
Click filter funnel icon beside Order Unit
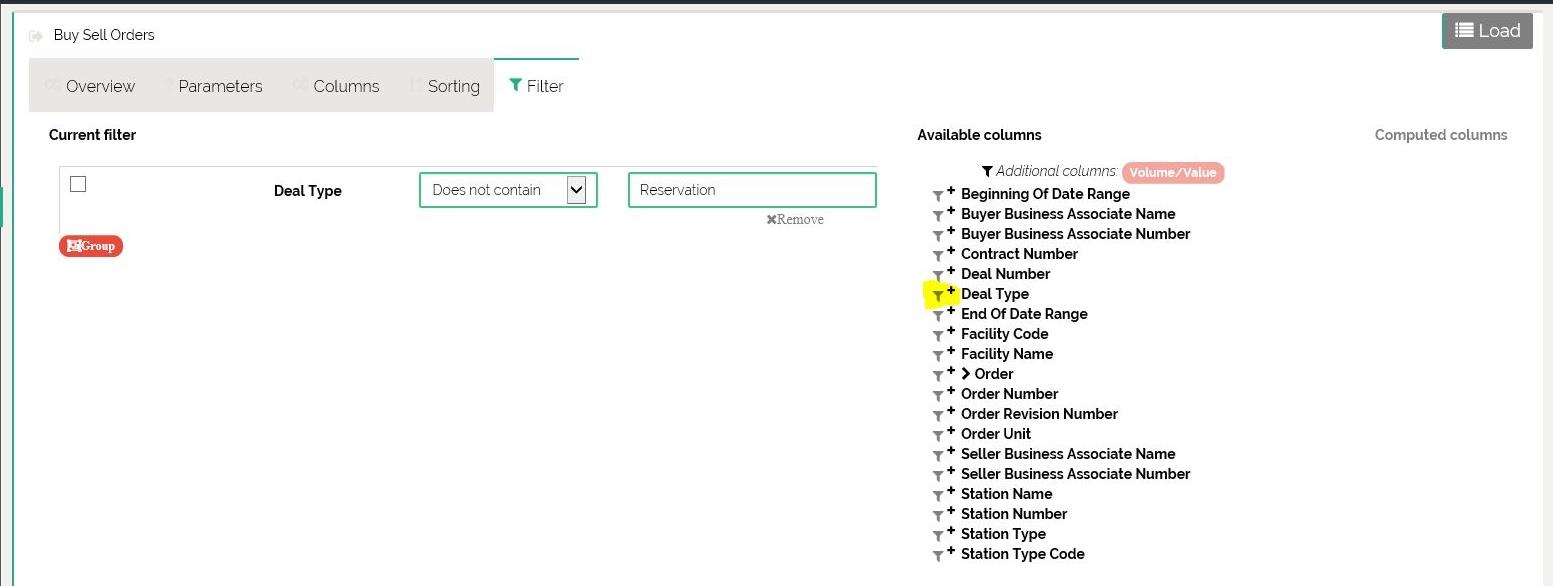click(x=937, y=436)
